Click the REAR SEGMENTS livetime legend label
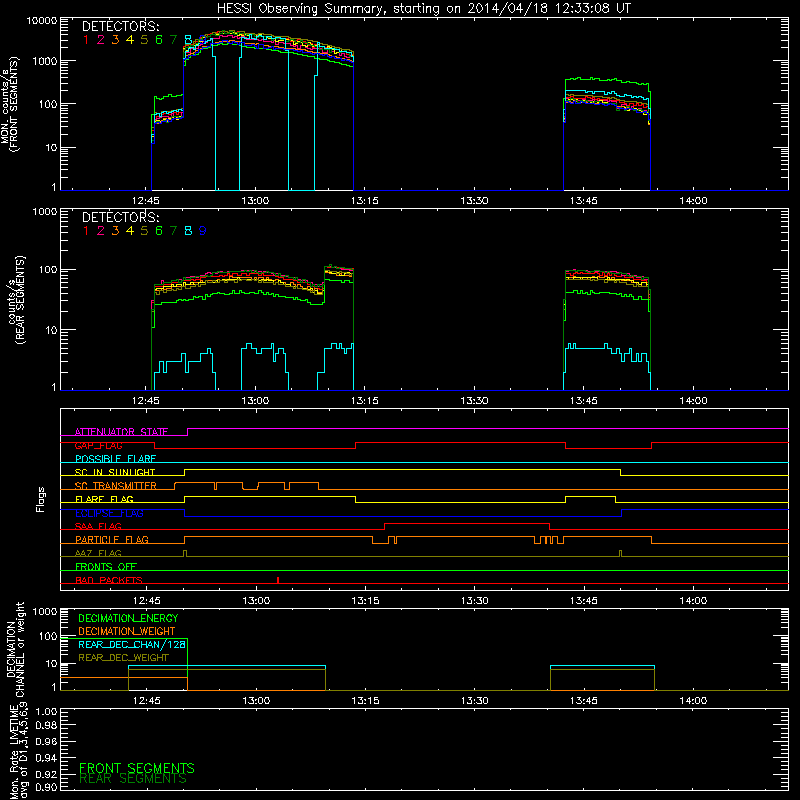Viewport: 800px width, 800px height. pos(133,779)
